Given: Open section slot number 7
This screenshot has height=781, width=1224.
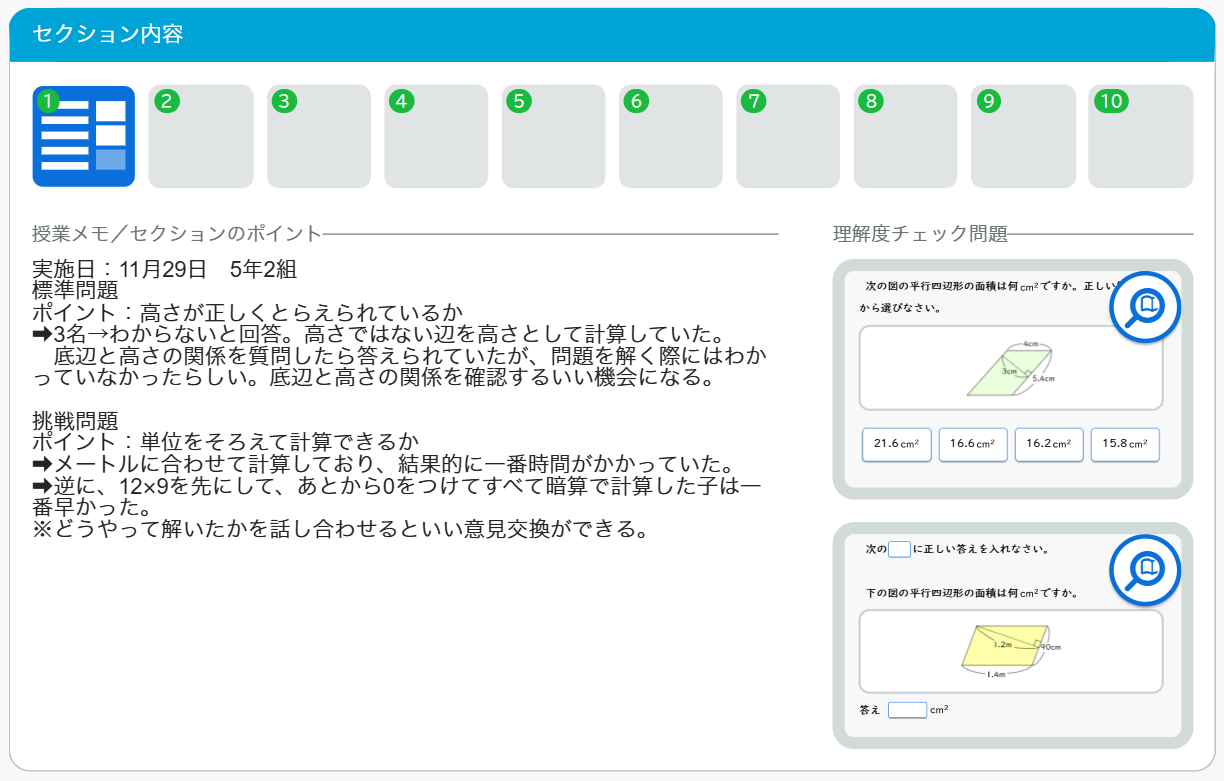Looking at the screenshot, I should 788,136.
